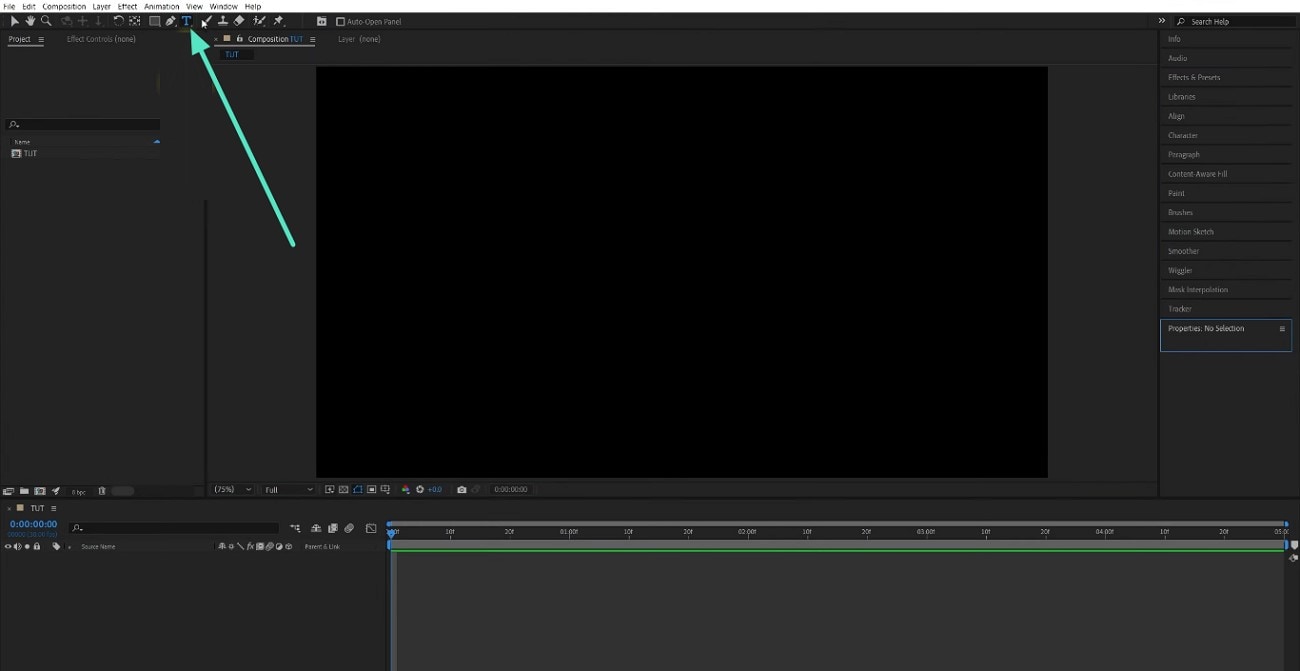Click the New Composition icon in Project panel
Viewport: 1300px width, 671px height.
pos(40,491)
